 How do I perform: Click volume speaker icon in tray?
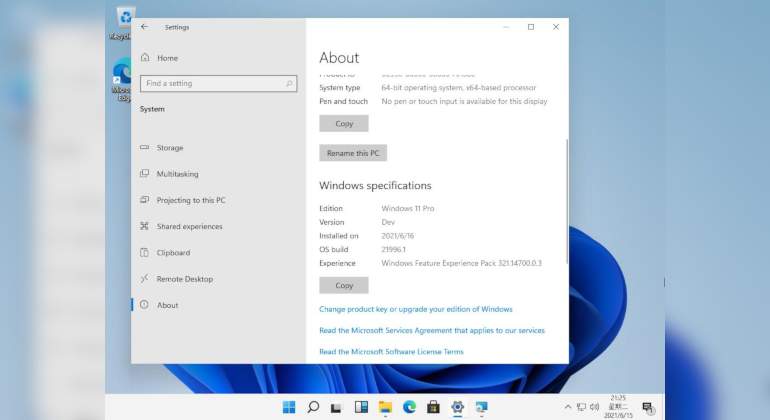point(594,407)
